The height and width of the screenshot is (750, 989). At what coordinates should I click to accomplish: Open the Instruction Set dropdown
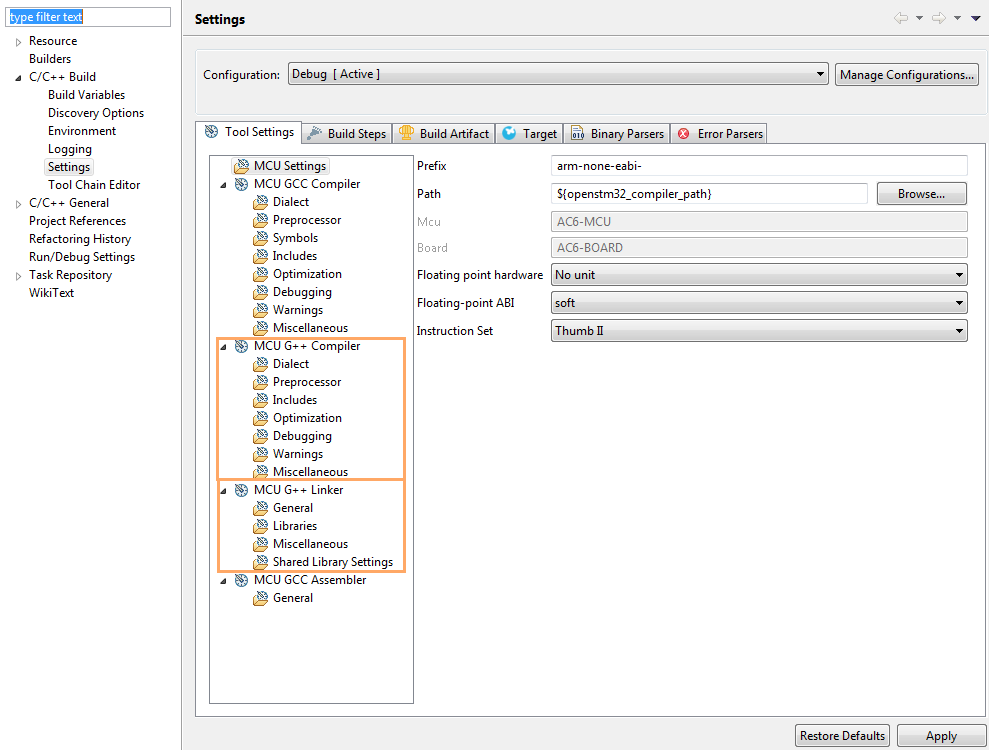(x=759, y=331)
